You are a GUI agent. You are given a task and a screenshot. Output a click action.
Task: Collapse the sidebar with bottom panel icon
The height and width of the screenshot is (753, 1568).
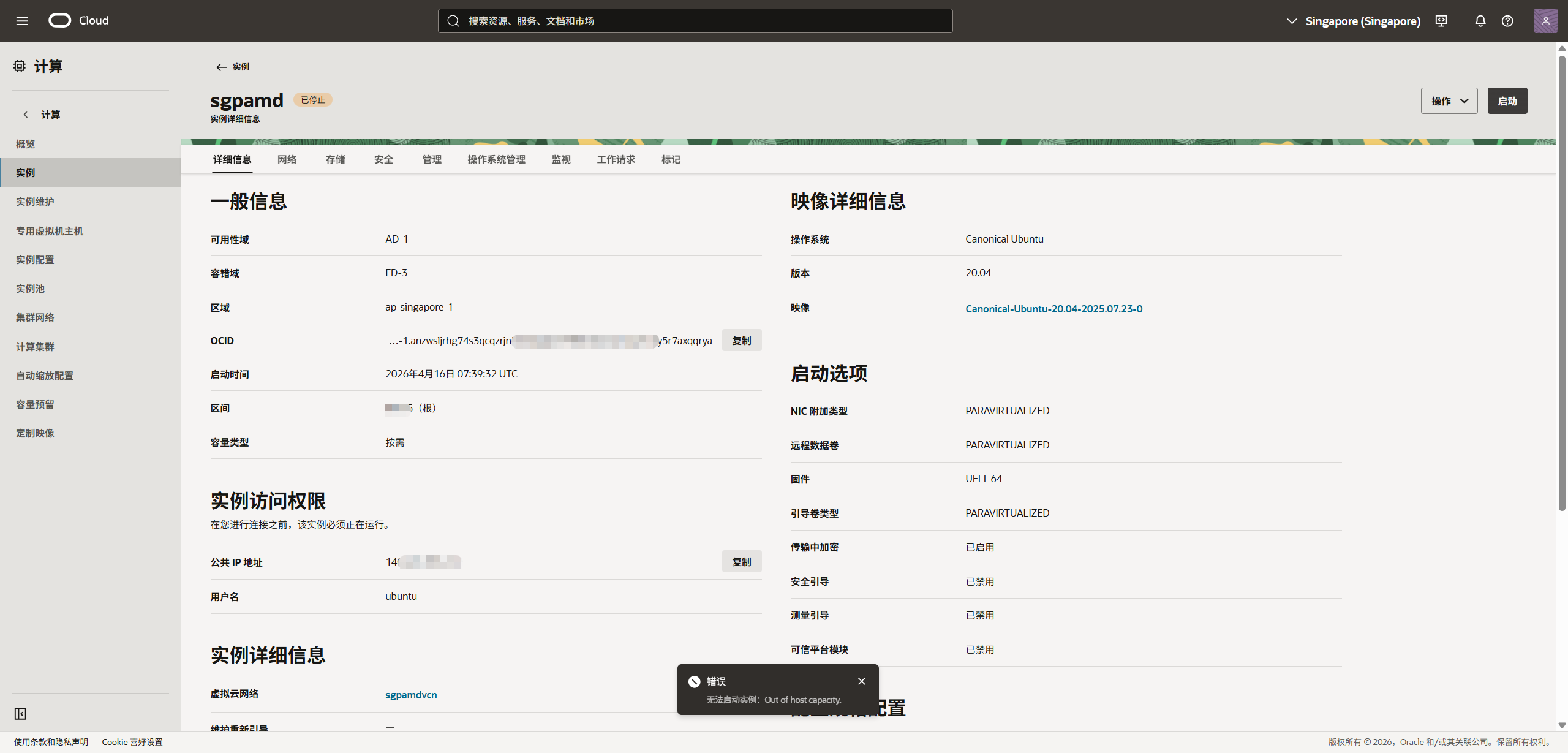pyautogui.click(x=20, y=714)
